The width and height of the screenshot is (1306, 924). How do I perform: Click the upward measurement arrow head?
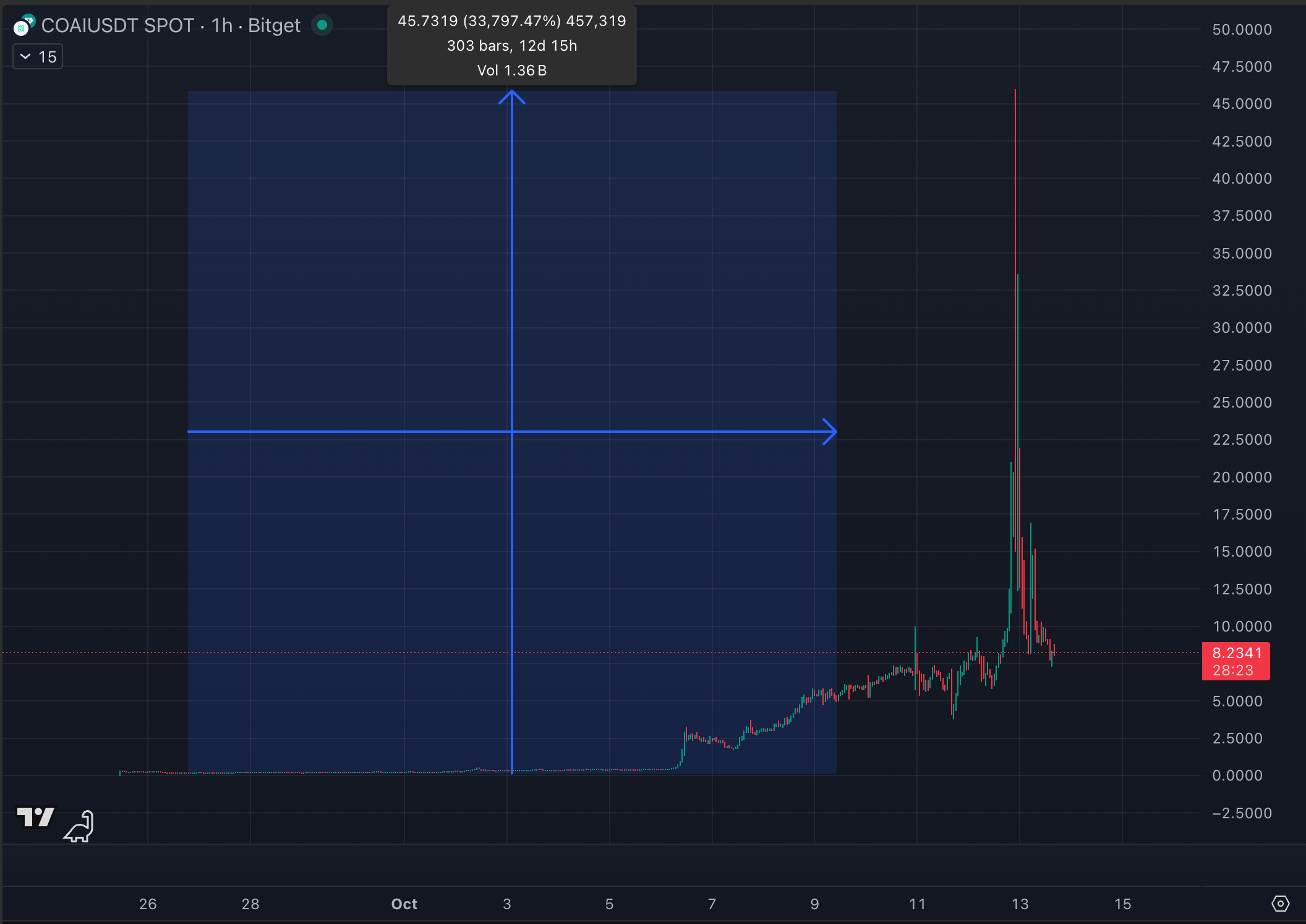[x=512, y=96]
